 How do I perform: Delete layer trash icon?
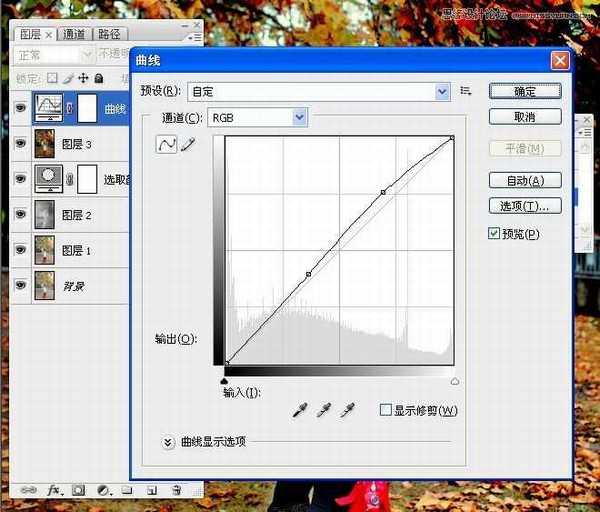click(x=176, y=490)
